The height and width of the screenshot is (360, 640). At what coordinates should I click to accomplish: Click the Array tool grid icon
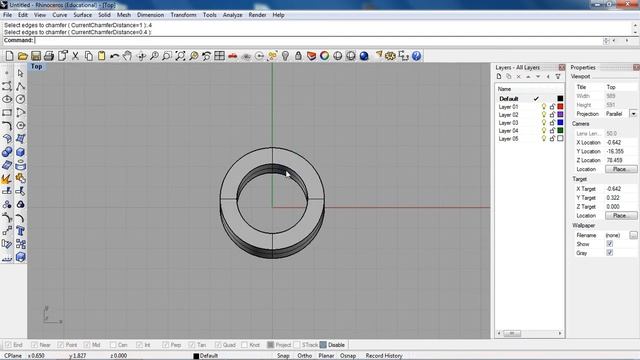(20, 244)
